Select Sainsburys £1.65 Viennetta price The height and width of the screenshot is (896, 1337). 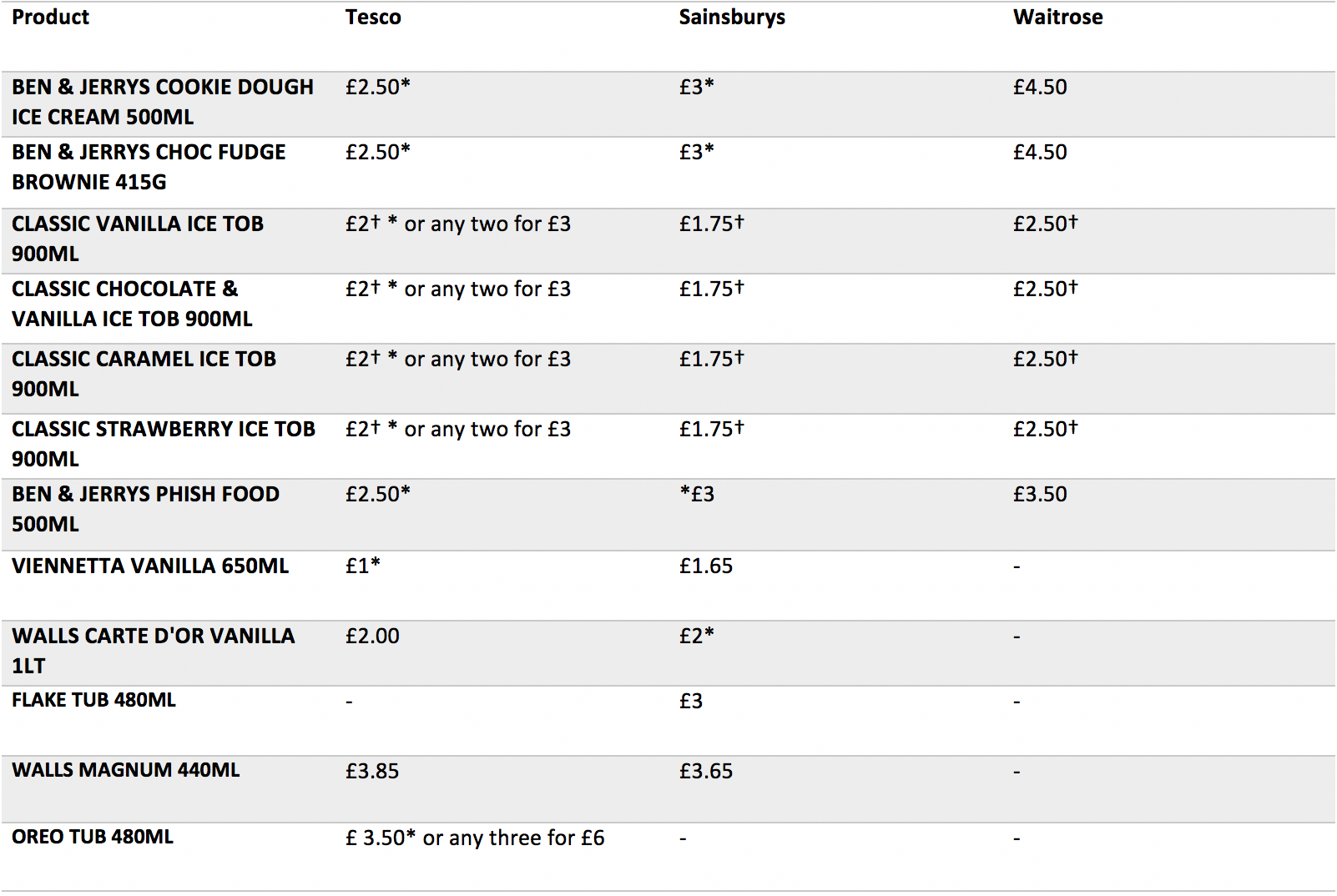(706, 566)
